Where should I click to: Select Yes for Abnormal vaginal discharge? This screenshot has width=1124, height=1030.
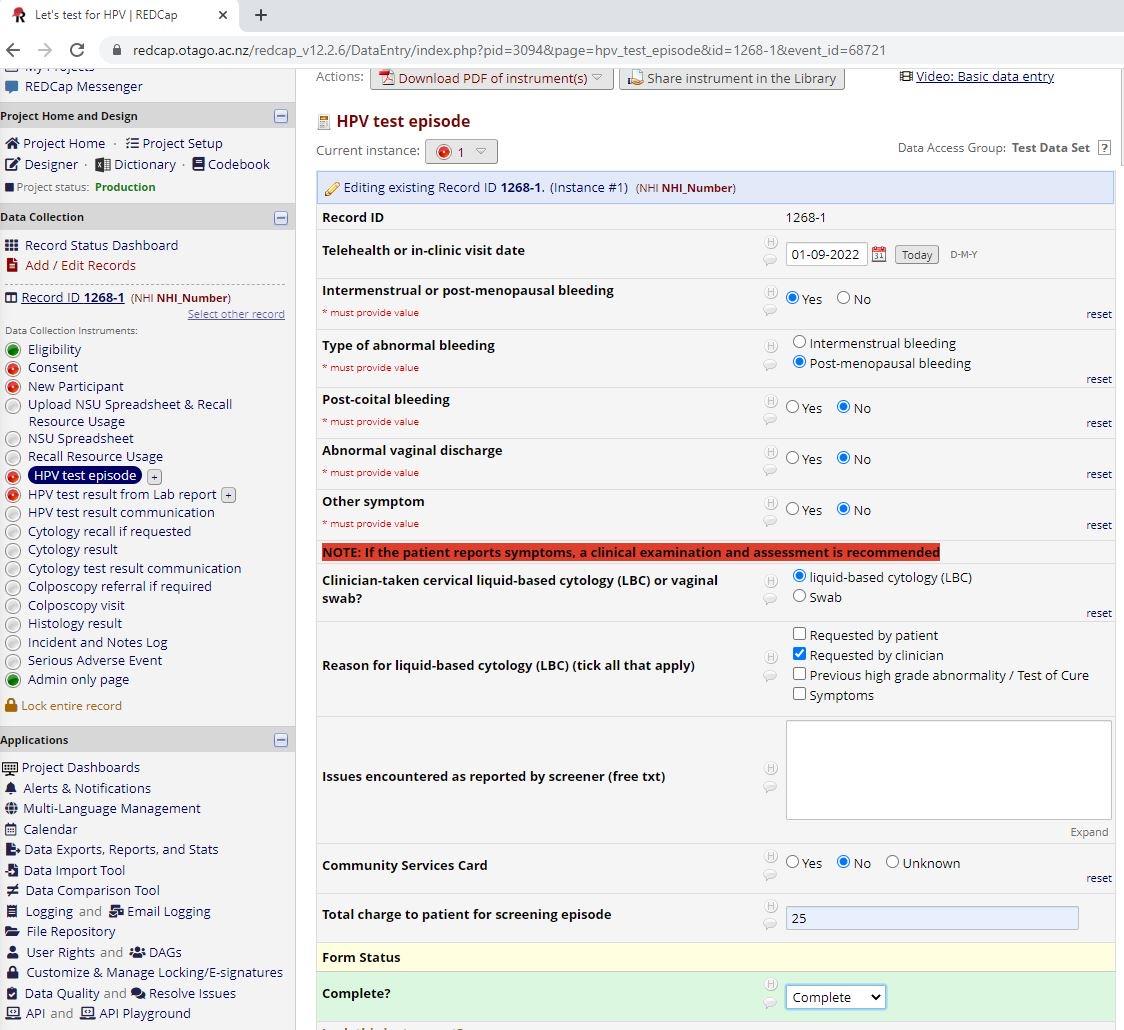[792, 457]
